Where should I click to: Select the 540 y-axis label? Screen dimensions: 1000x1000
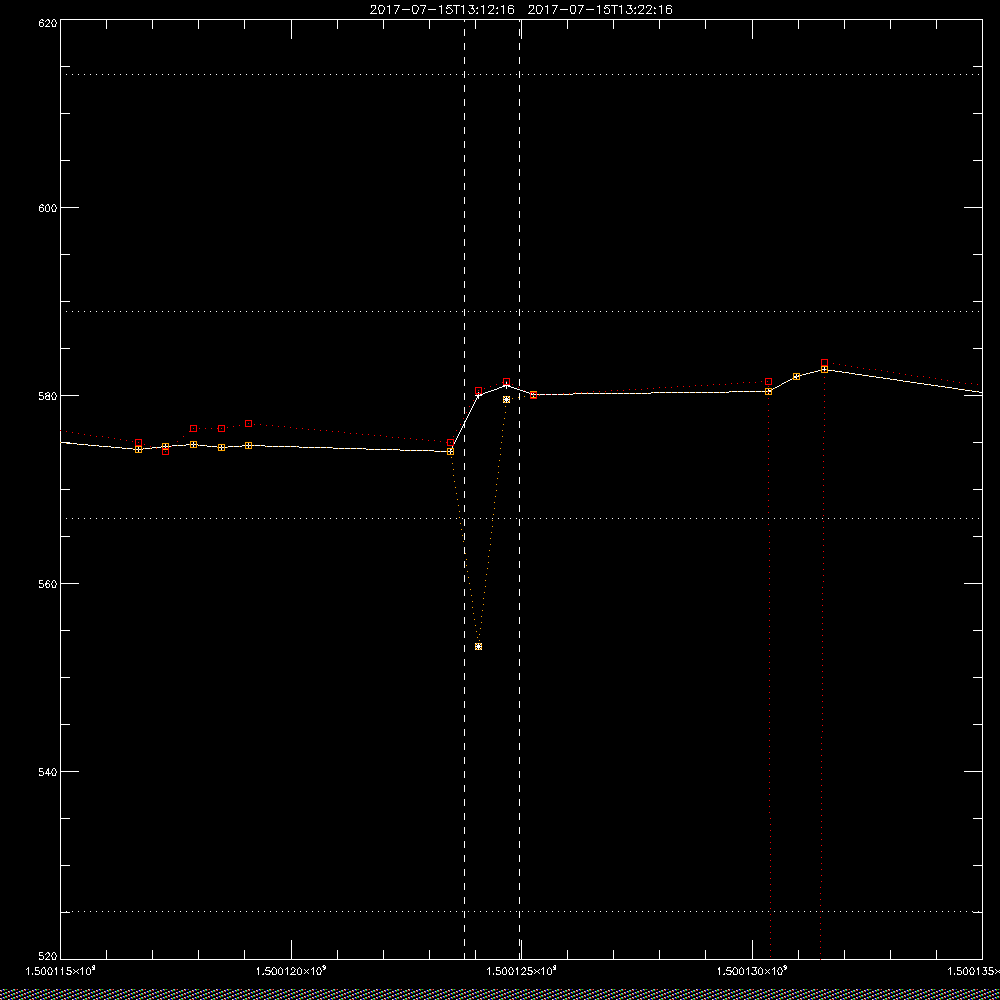pos(48,772)
